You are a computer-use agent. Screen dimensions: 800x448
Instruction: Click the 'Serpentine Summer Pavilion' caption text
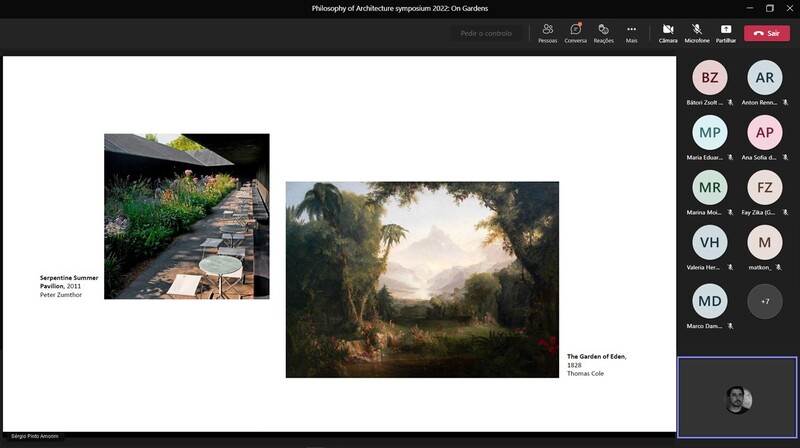click(69, 282)
